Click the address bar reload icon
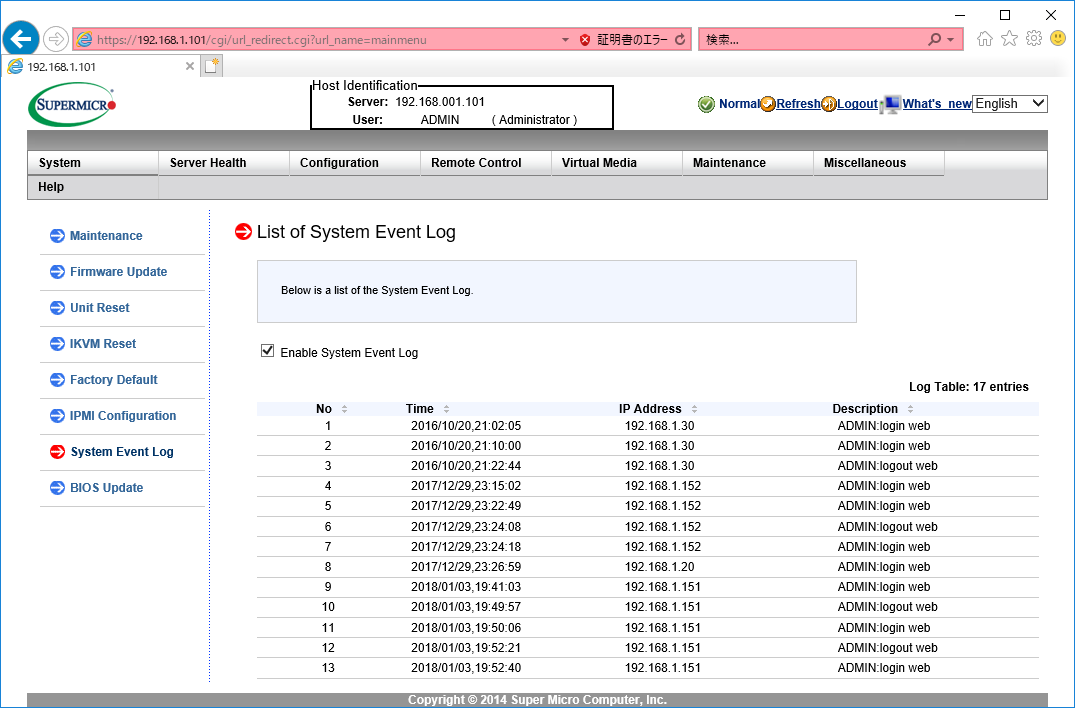This screenshot has width=1075, height=708. coord(680,40)
